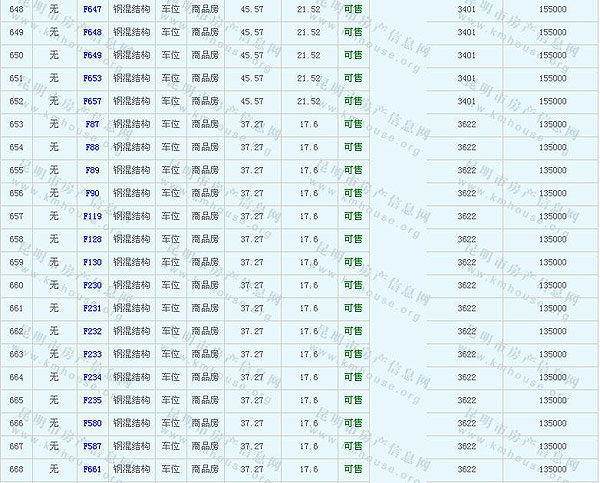600x483 pixels.
Task: Open parking unit F128
Action: pos(92,239)
